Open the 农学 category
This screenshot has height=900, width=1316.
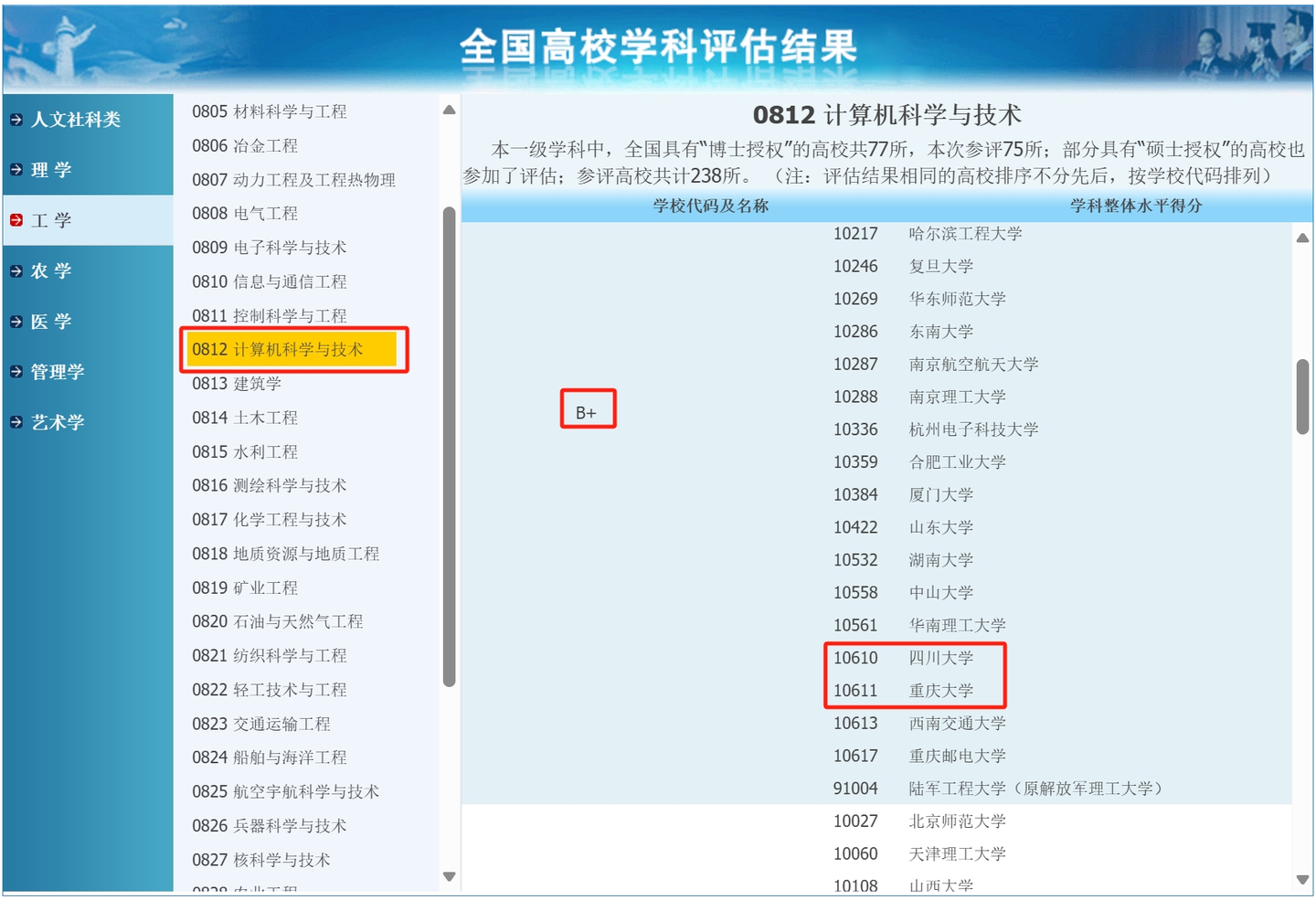coord(51,271)
